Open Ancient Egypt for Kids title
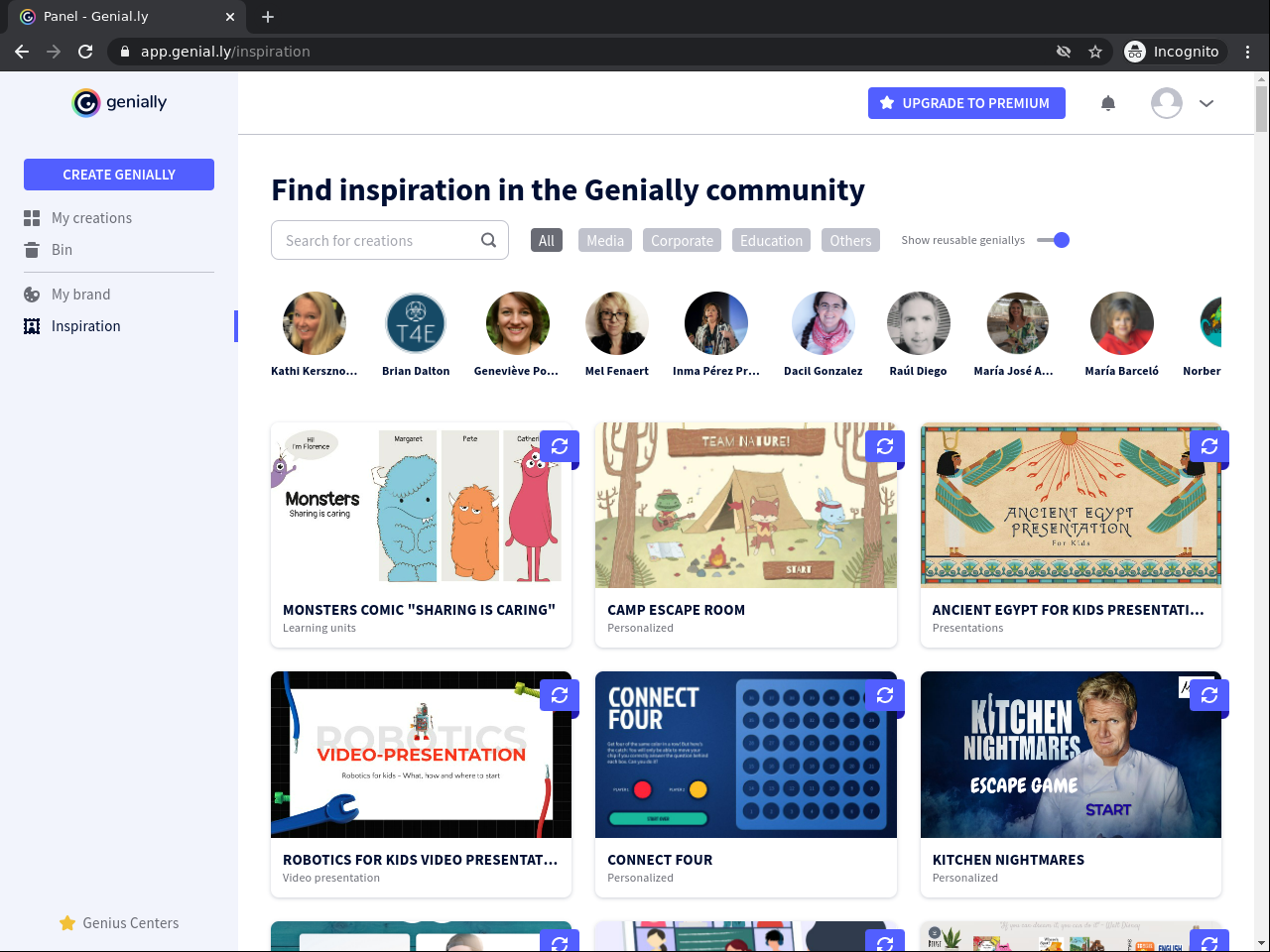Image resolution: width=1270 pixels, height=952 pixels. coord(1069,610)
